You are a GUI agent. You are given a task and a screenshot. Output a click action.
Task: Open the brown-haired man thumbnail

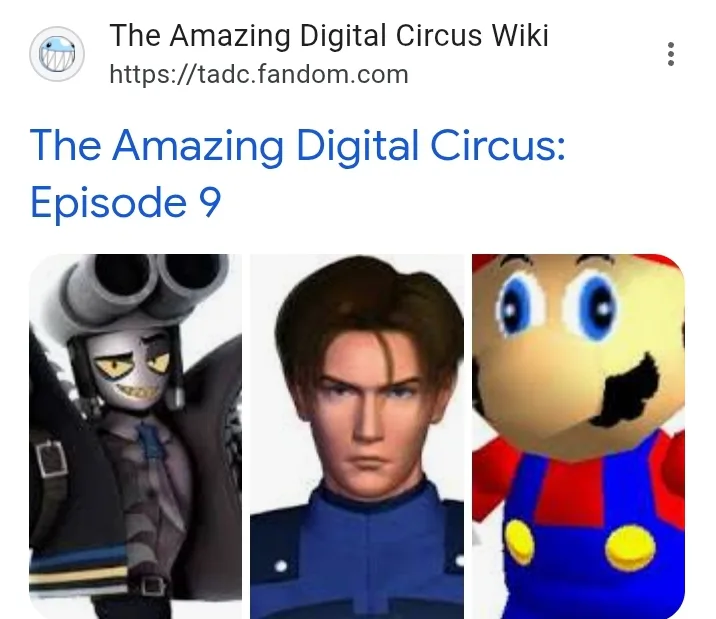click(357, 436)
